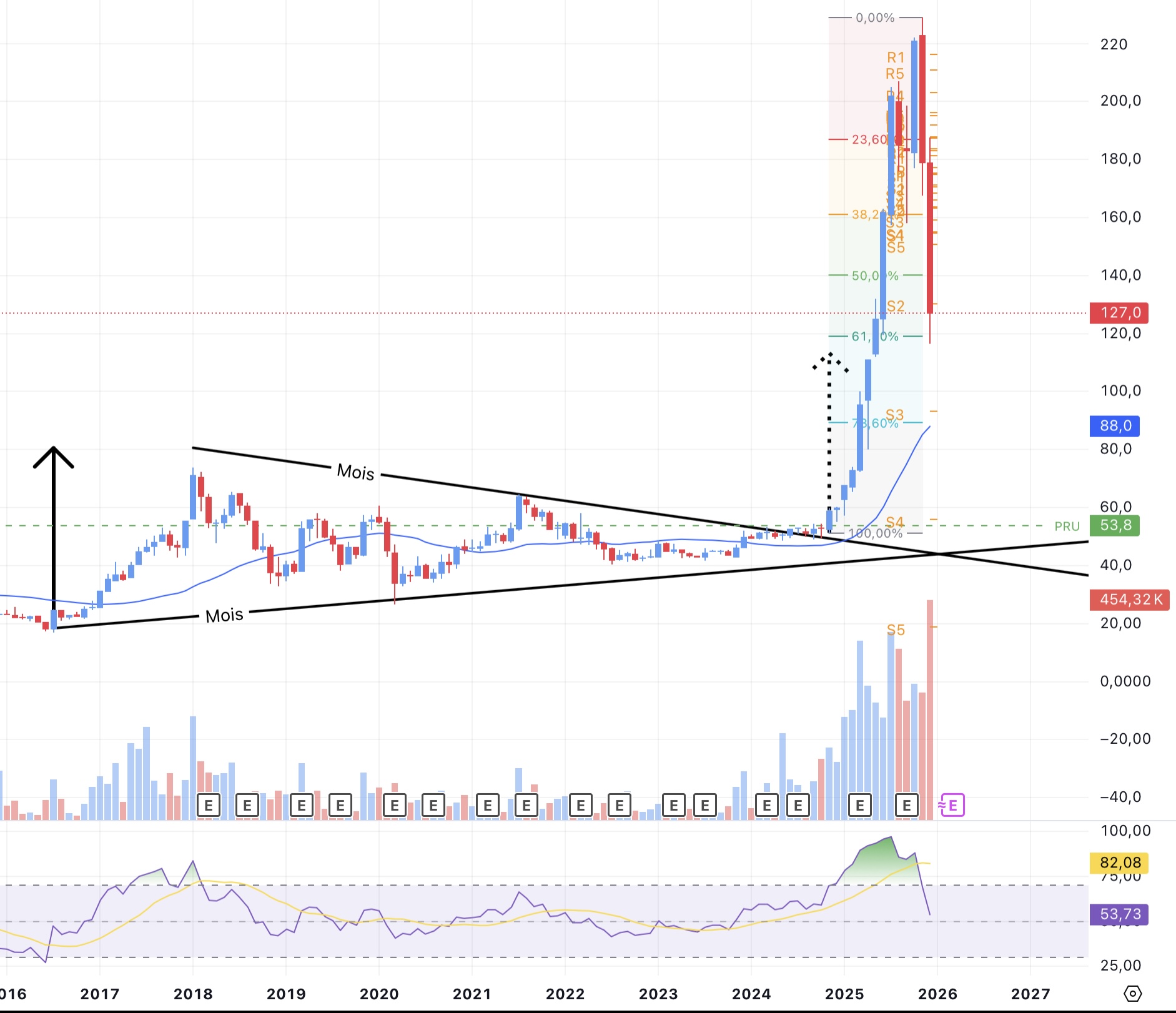The height and width of the screenshot is (1013, 1176).
Task: View the first earnings E marker of 2022
Action: (581, 805)
